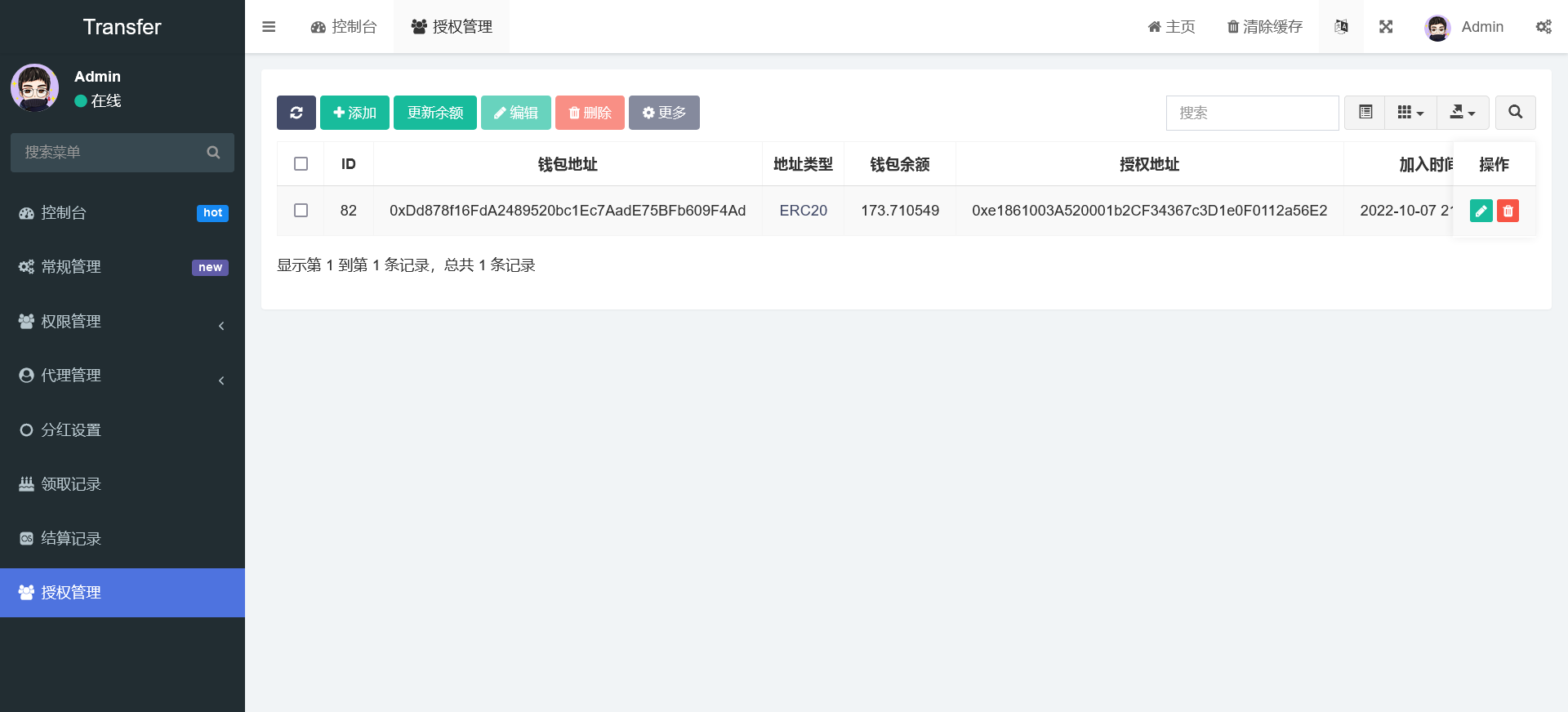This screenshot has height=712, width=1568.
Task: Toggle the table card view icon
Action: point(1365,113)
